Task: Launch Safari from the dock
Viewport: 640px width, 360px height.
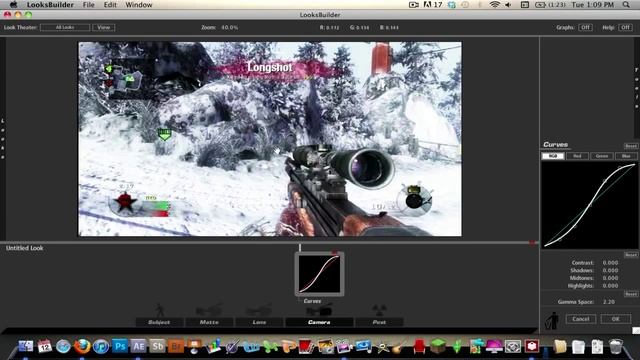Action: tap(63, 347)
